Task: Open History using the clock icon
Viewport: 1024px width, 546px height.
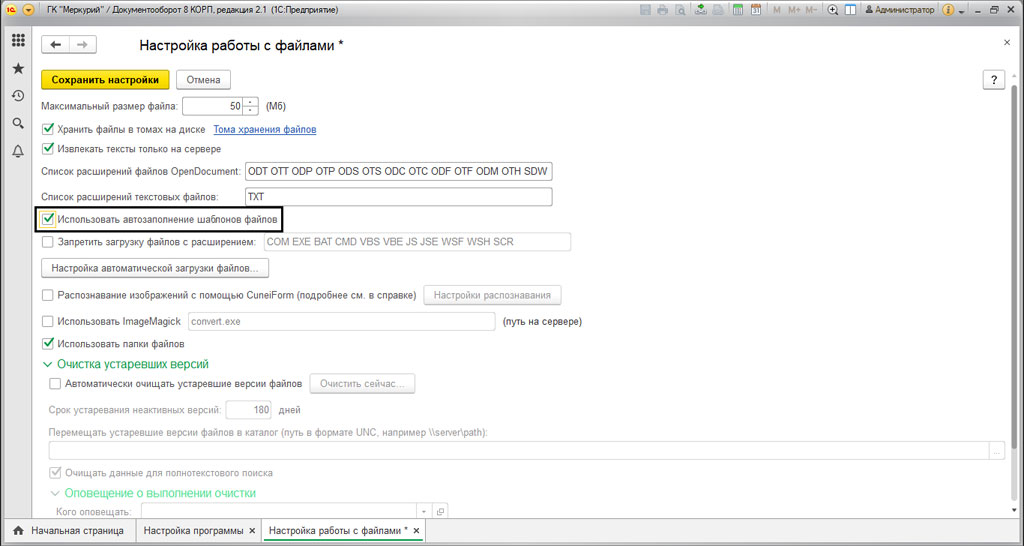Action: [18, 96]
